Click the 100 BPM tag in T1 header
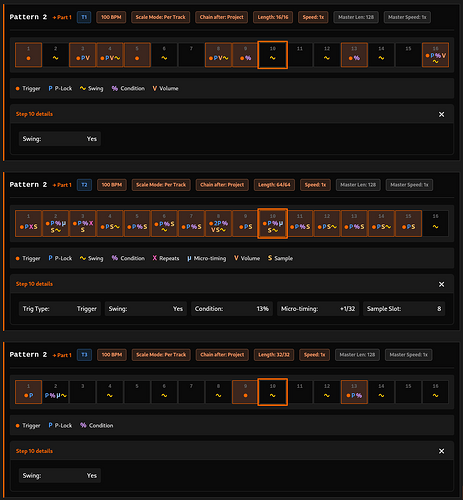The width and height of the screenshot is (463, 500). tap(111, 17)
